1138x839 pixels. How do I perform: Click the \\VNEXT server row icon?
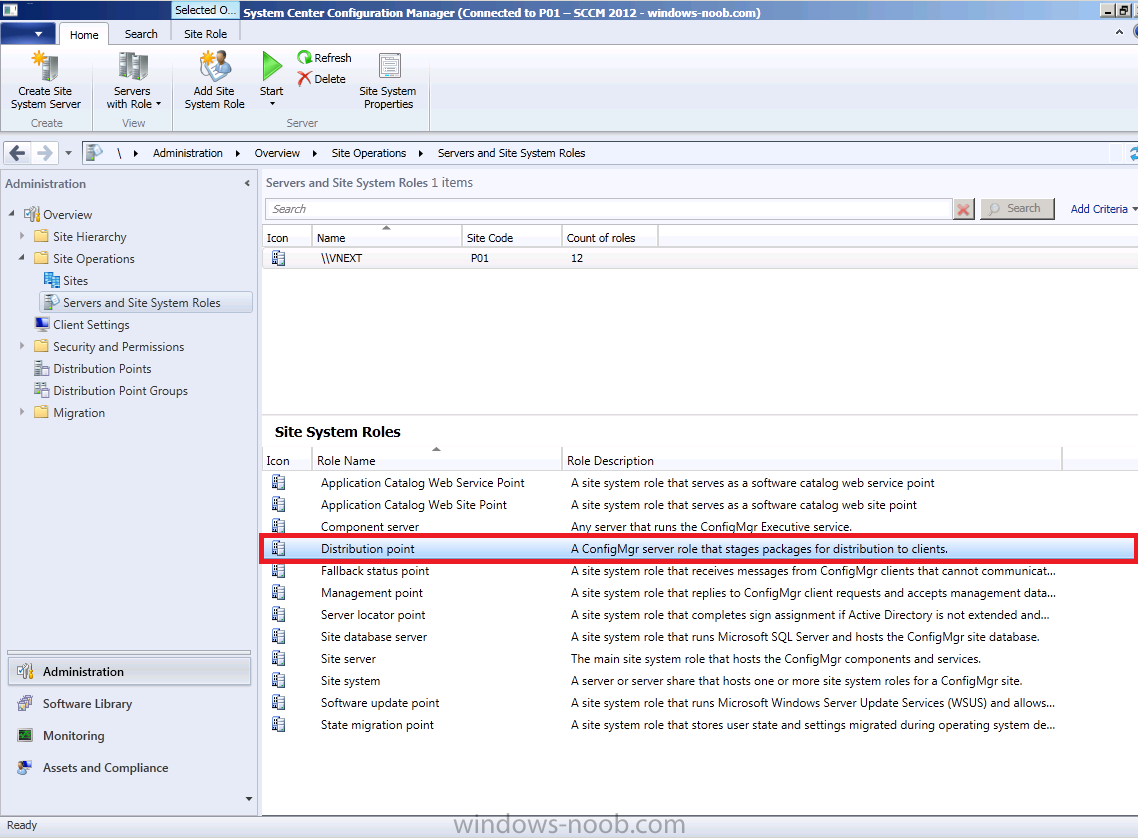(279, 258)
